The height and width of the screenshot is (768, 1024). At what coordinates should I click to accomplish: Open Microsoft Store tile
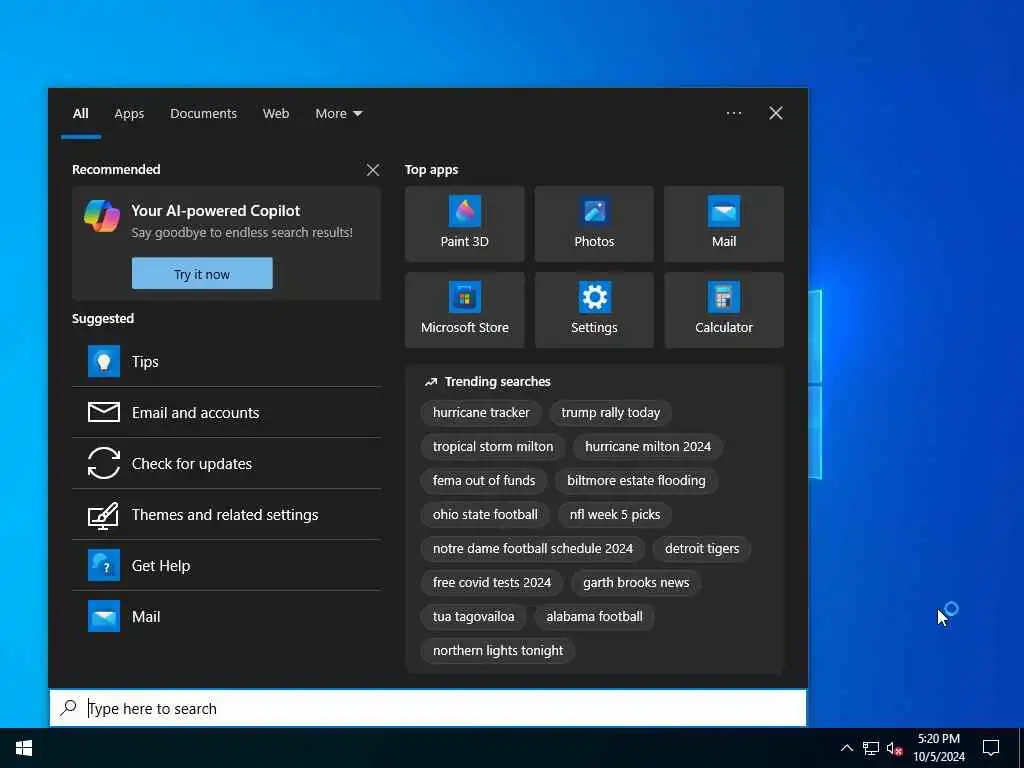[x=464, y=310]
